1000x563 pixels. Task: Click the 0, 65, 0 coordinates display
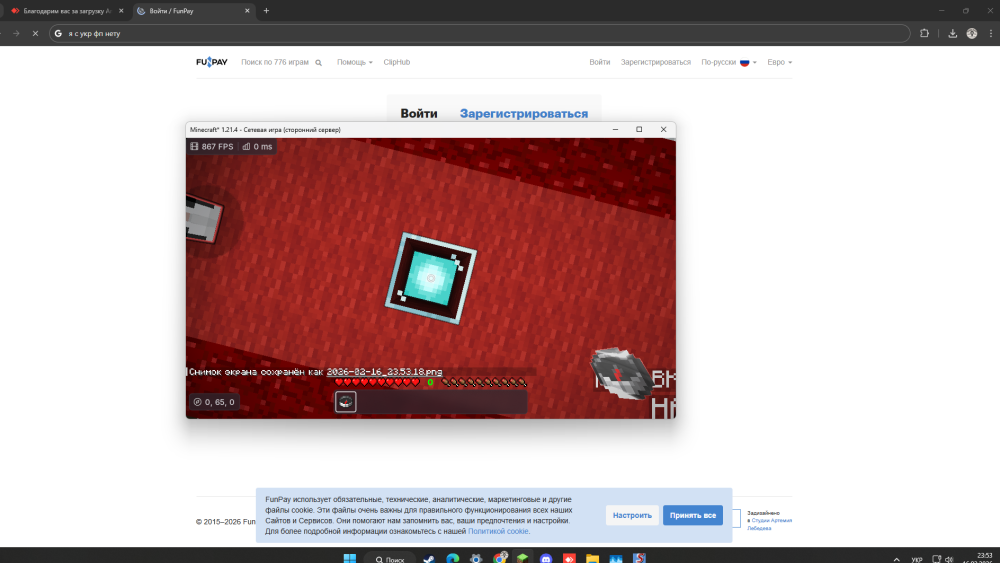pyautogui.click(x=214, y=402)
